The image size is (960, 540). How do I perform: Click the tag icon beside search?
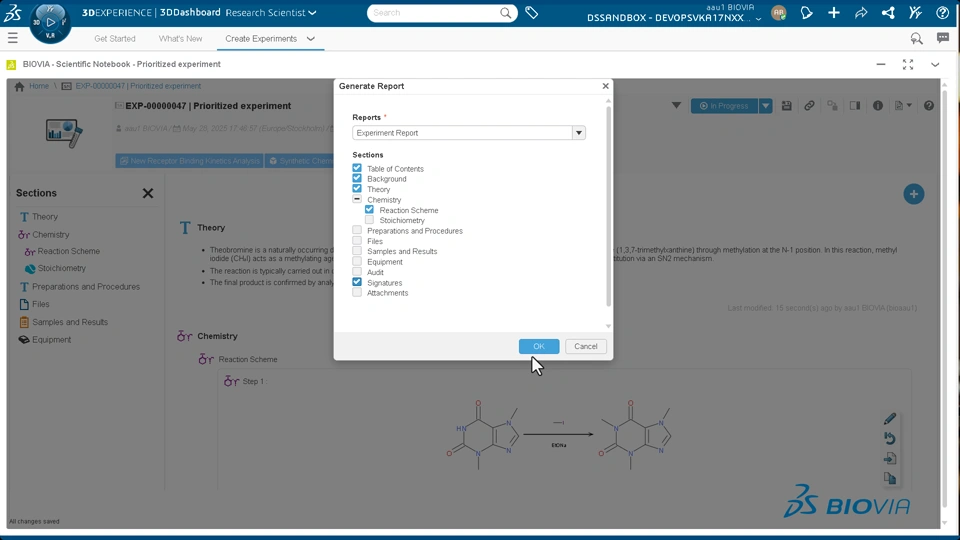(x=531, y=13)
